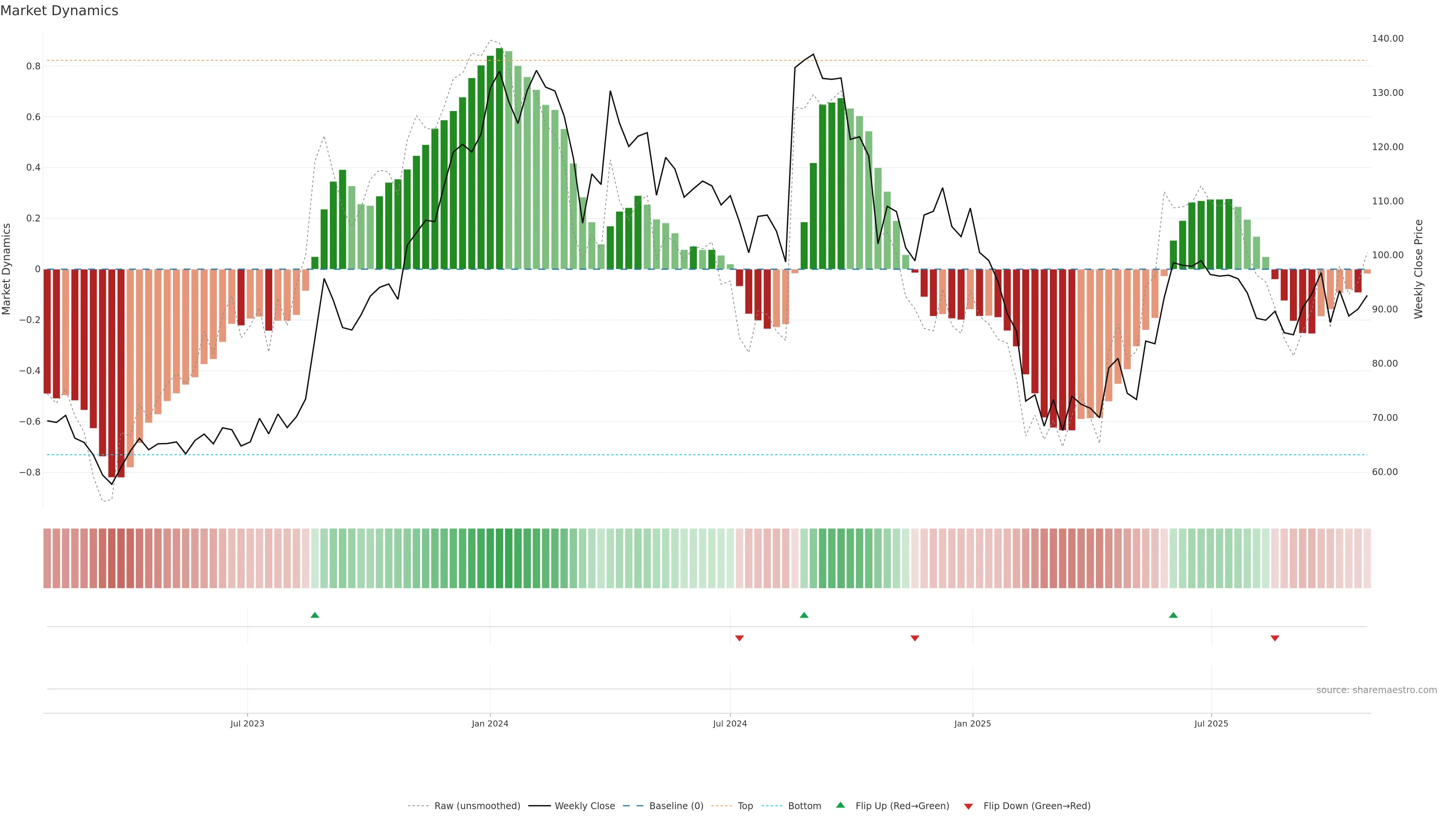The image size is (1456, 819).
Task: Click the red flip-down marker after Jul 2025
Action: tap(1274, 638)
